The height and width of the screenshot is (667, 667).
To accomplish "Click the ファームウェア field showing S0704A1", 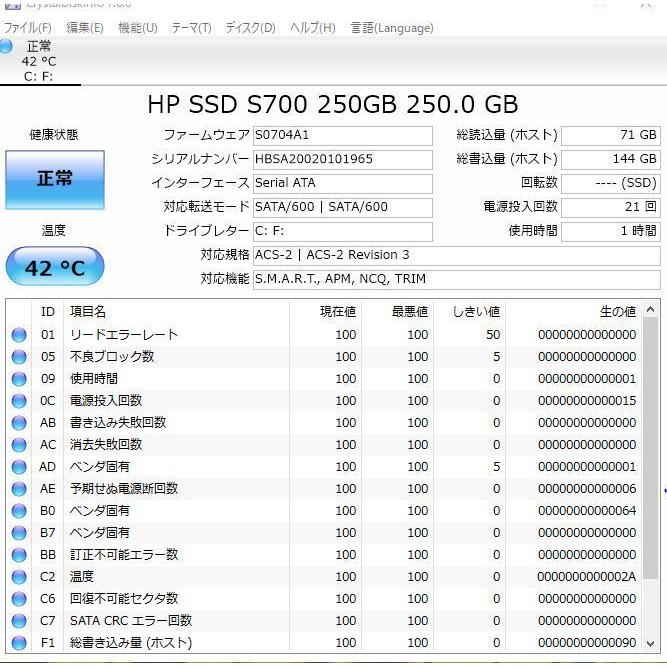I will coord(342,135).
